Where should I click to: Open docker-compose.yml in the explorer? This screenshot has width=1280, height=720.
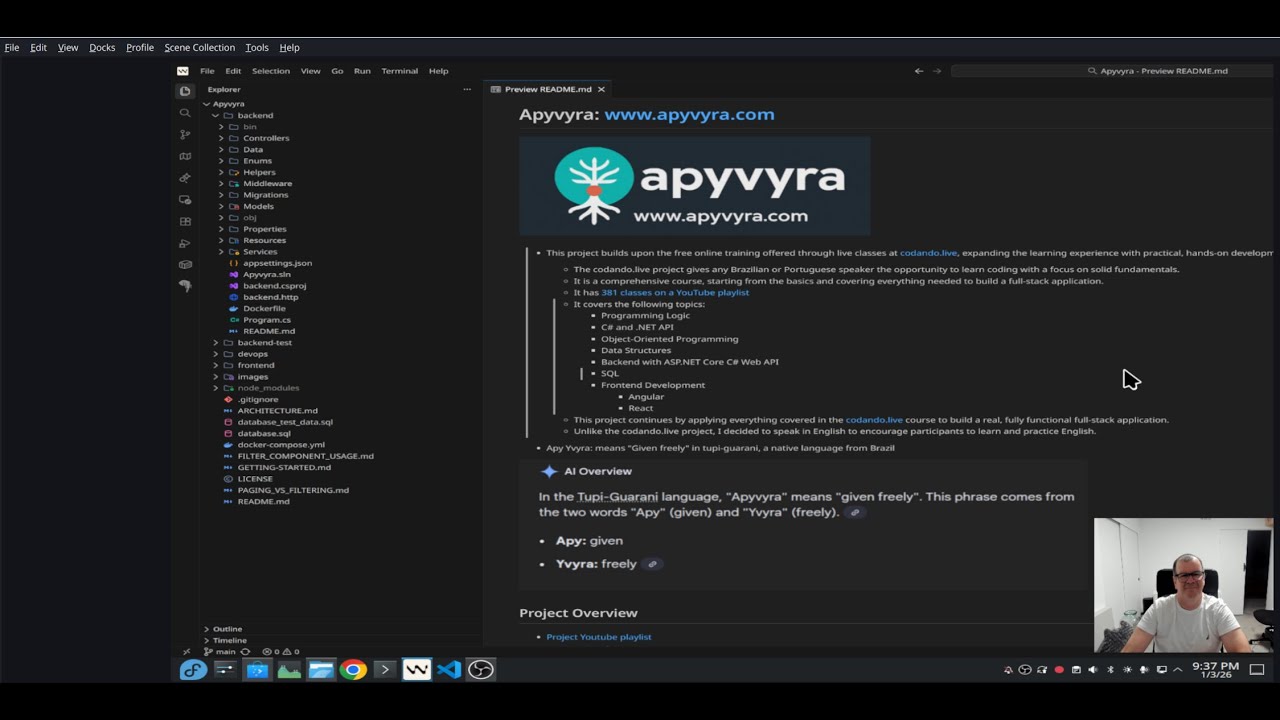click(x=281, y=445)
